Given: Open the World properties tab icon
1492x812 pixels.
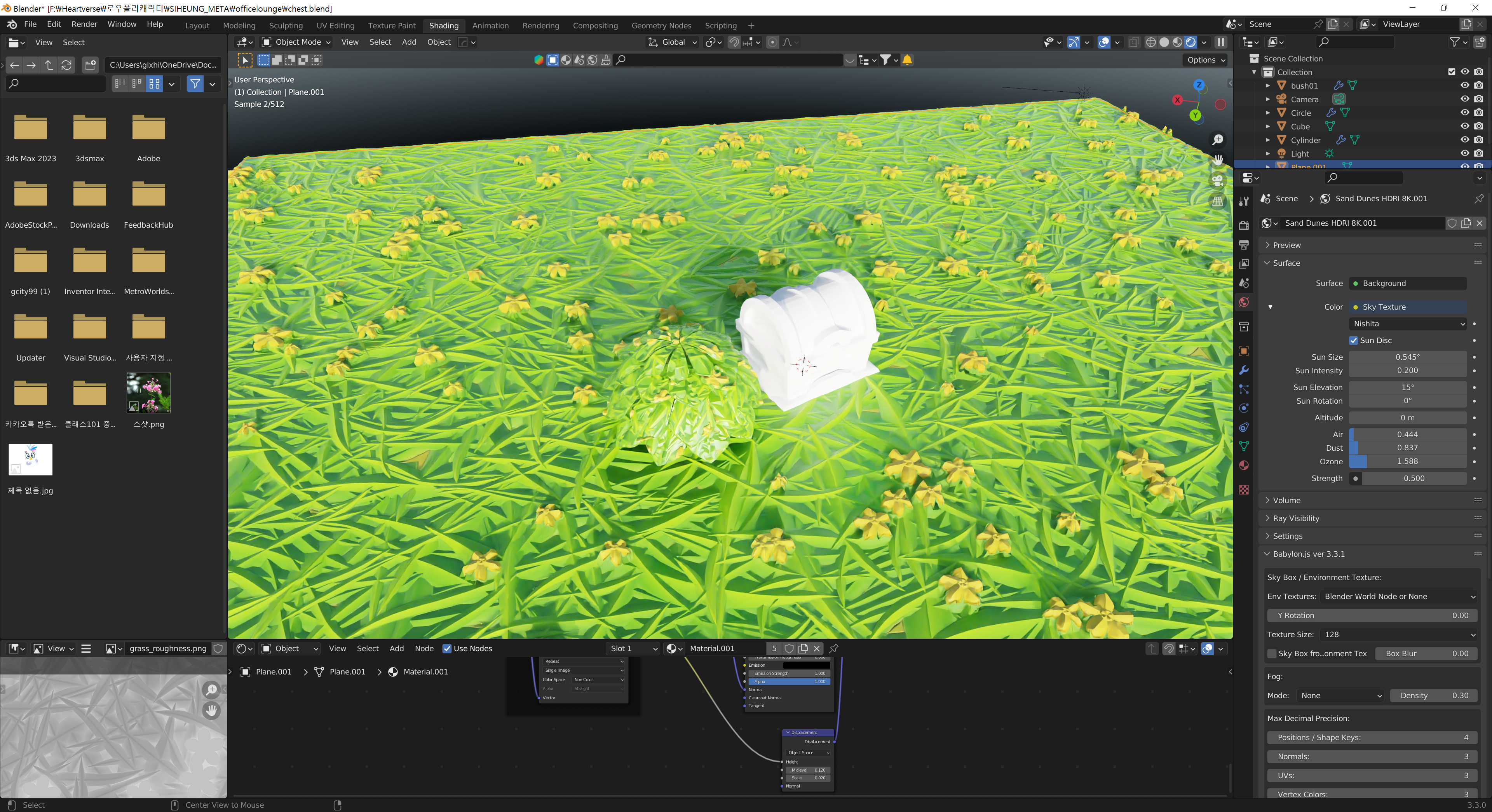Looking at the screenshot, I should click(x=1243, y=302).
